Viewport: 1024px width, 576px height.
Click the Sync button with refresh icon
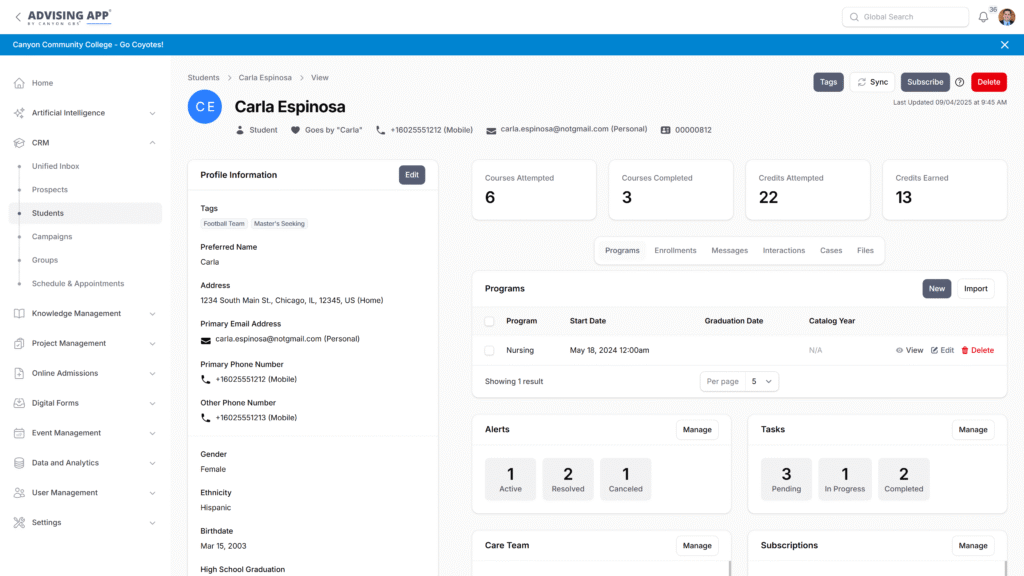point(872,82)
